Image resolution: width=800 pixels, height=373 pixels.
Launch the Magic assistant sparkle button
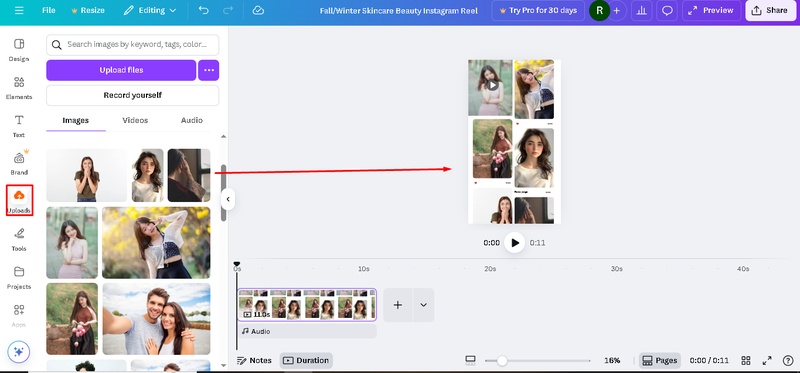(19, 352)
